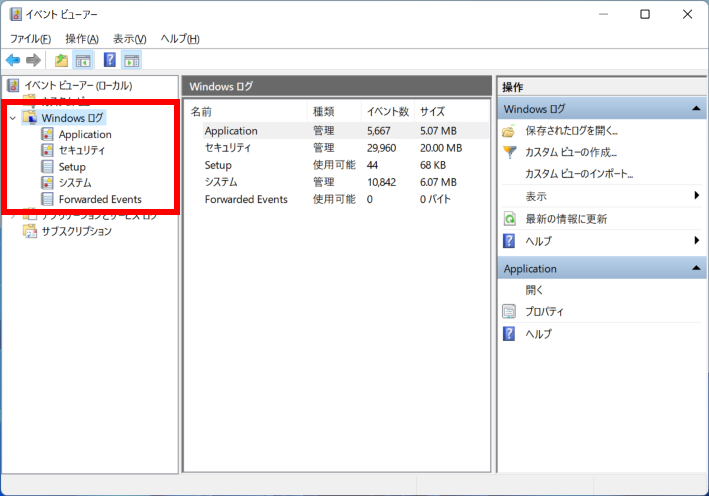Click the funnel icon beside カスタム ビューの作成
Viewport: 709px width, 496px height.
tap(510, 152)
